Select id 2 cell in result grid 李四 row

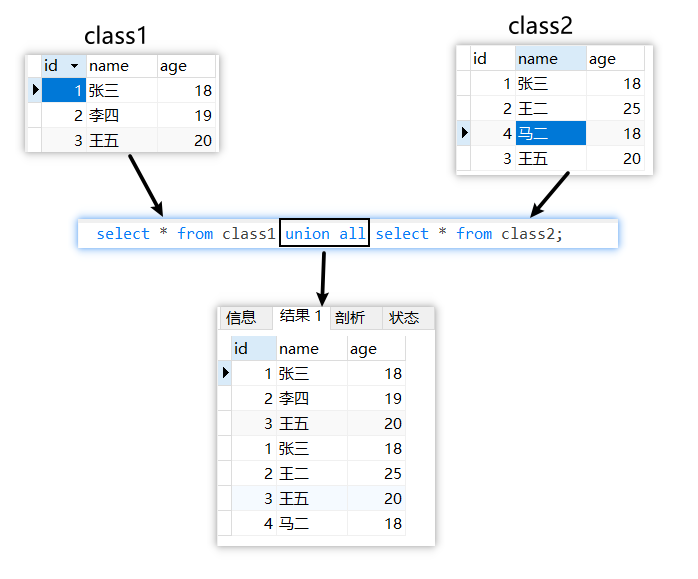pyautogui.click(x=254, y=398)
